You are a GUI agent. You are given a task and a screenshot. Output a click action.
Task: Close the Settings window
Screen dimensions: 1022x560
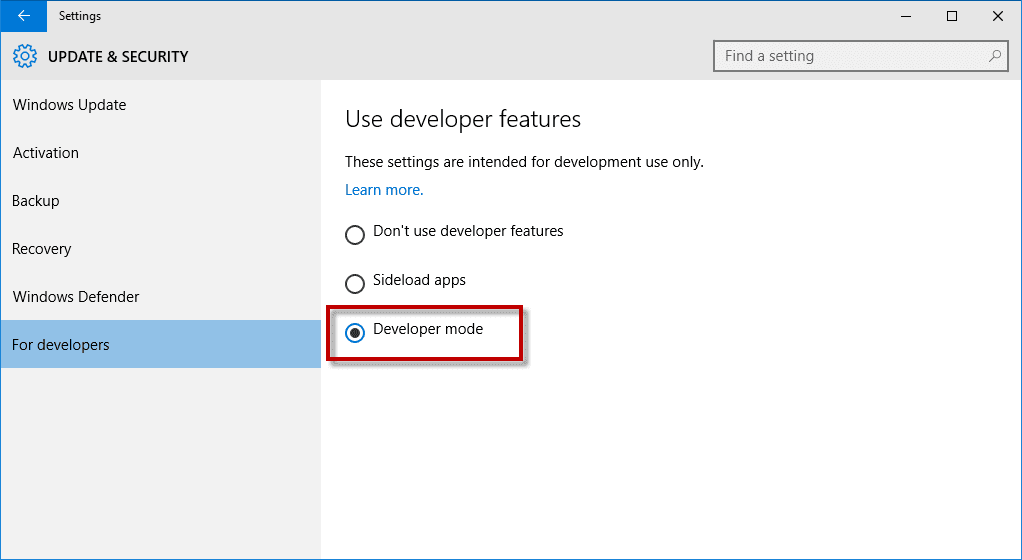pos(997,16)
